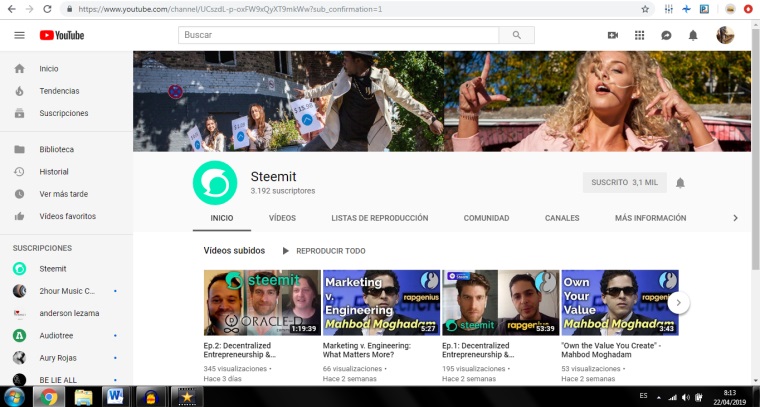Open Audiotree subscription
Image resolution: width=760 pixels, height=407 pixels.
click(x=66, y=336)
